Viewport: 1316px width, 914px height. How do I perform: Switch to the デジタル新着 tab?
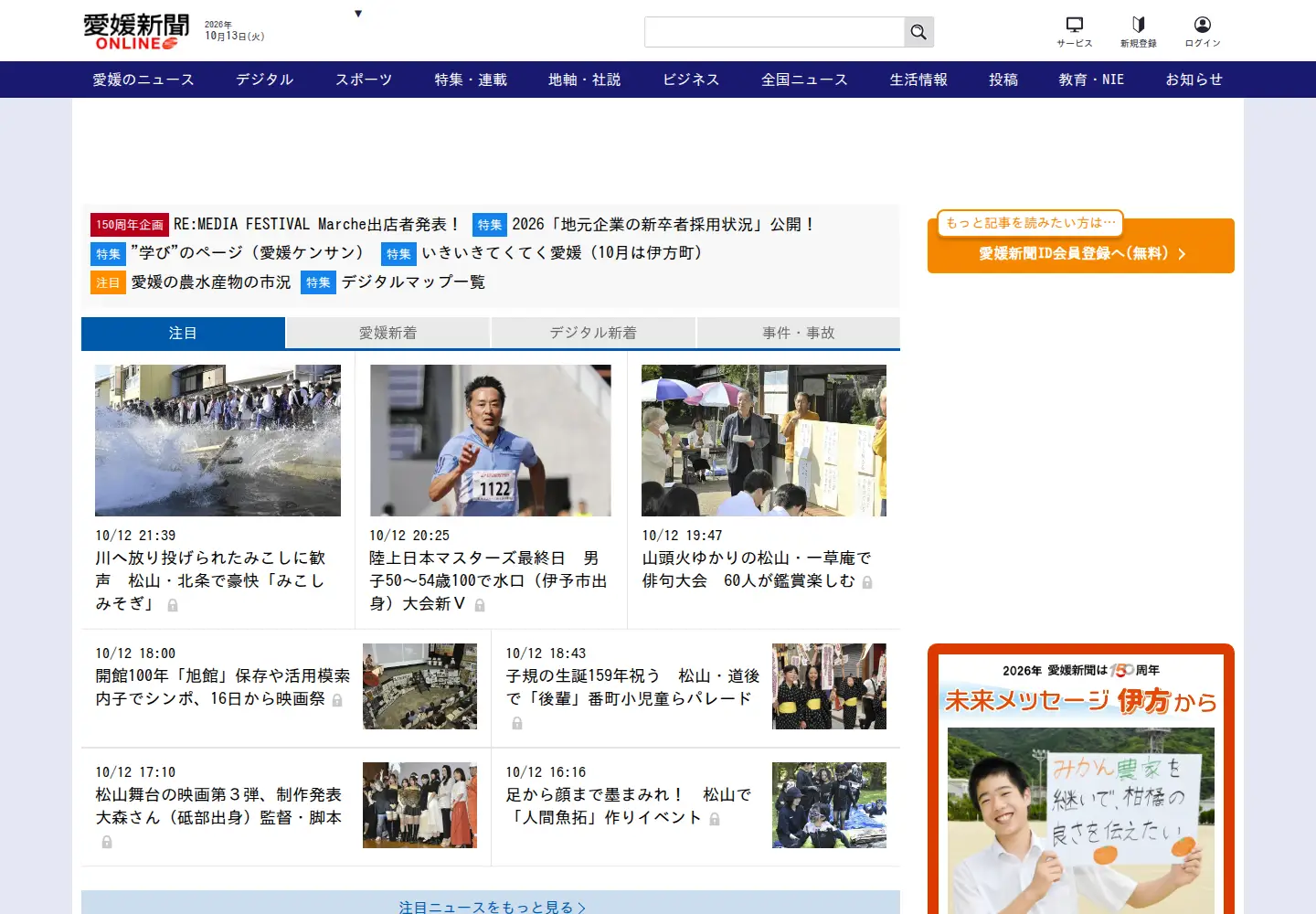(593, 333)
